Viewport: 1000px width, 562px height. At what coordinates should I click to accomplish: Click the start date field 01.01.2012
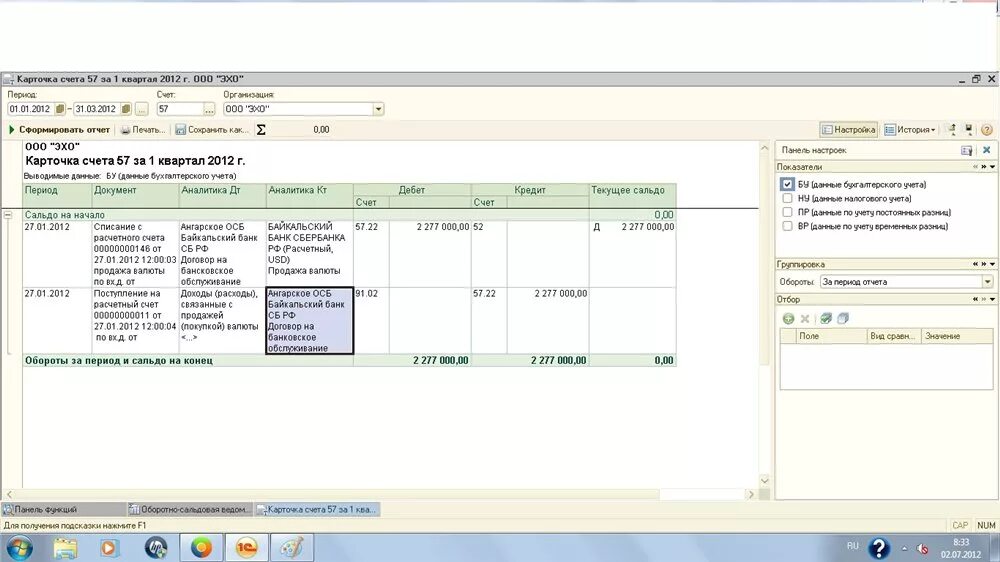pos(31,109)
